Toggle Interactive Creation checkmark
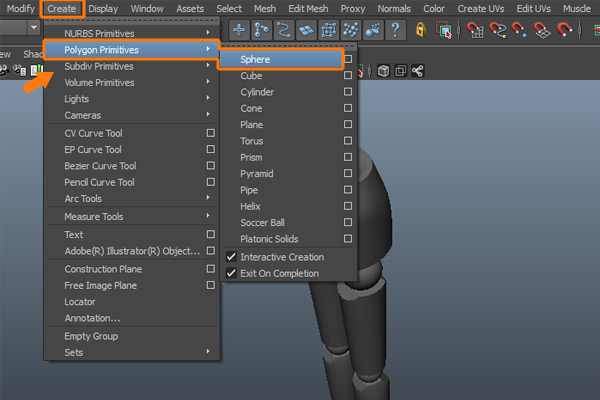The width and height of the screenshot is (600, 400). pos(232,257)
